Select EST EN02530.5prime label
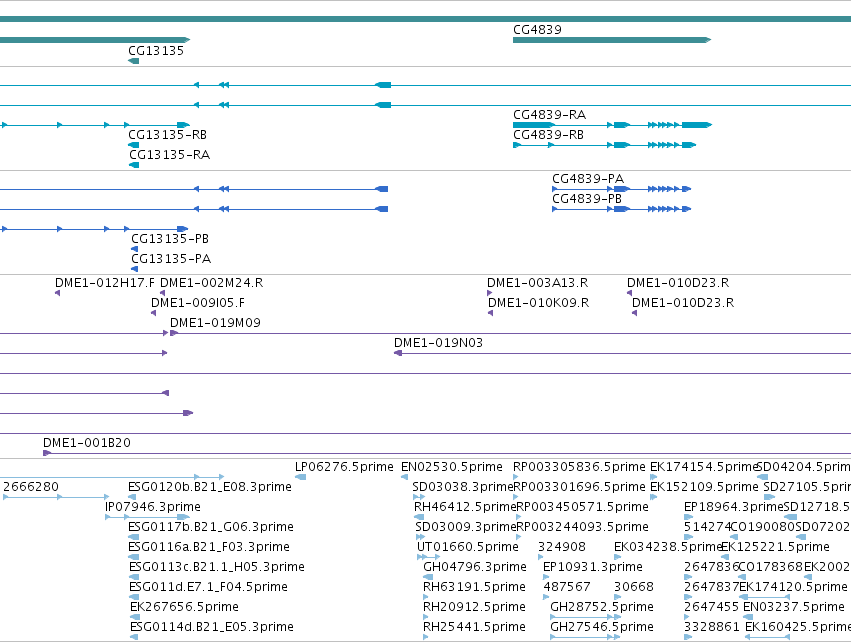 pyautogui.click(x=452, y=467)
